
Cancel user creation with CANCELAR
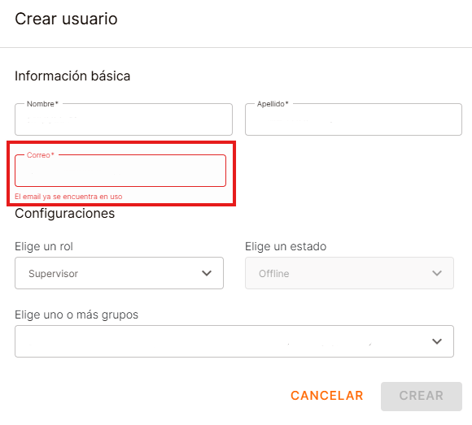coord(327,396)
